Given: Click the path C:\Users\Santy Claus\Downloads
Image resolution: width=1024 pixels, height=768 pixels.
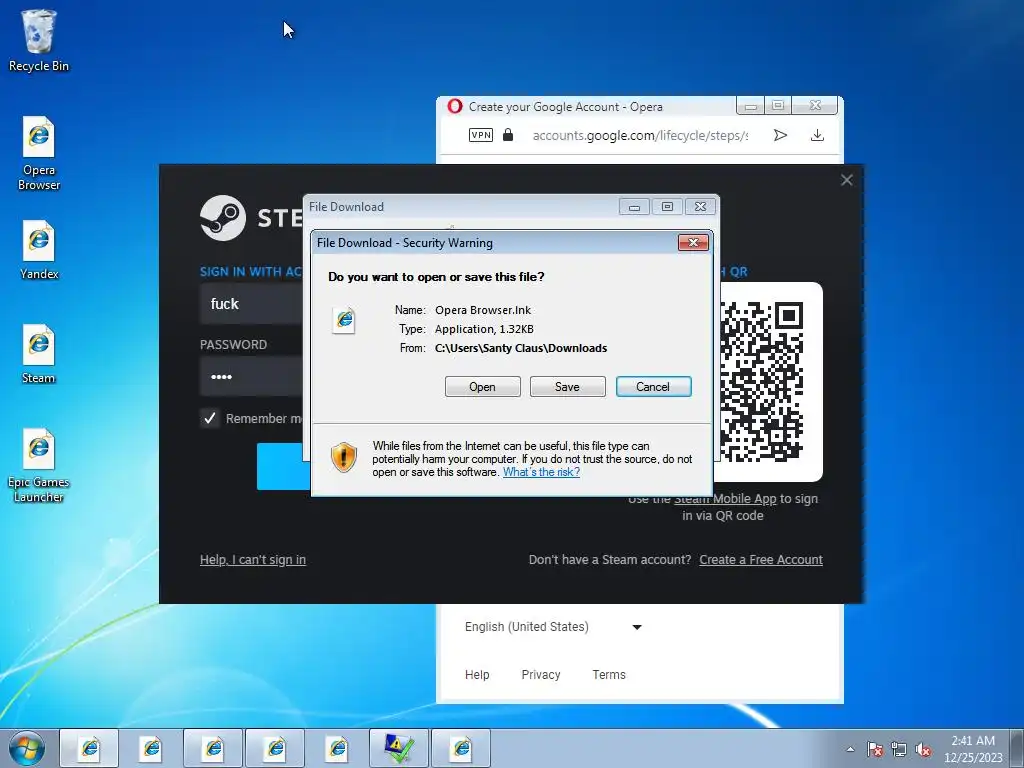Looking at the screenshot, I should coord(521,348).
